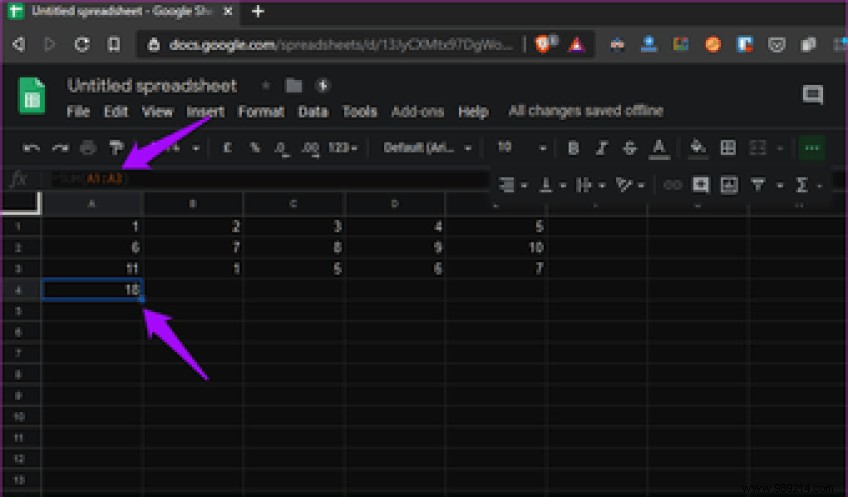
Task: Toggle italic formatting
Action: pos(601,148)
